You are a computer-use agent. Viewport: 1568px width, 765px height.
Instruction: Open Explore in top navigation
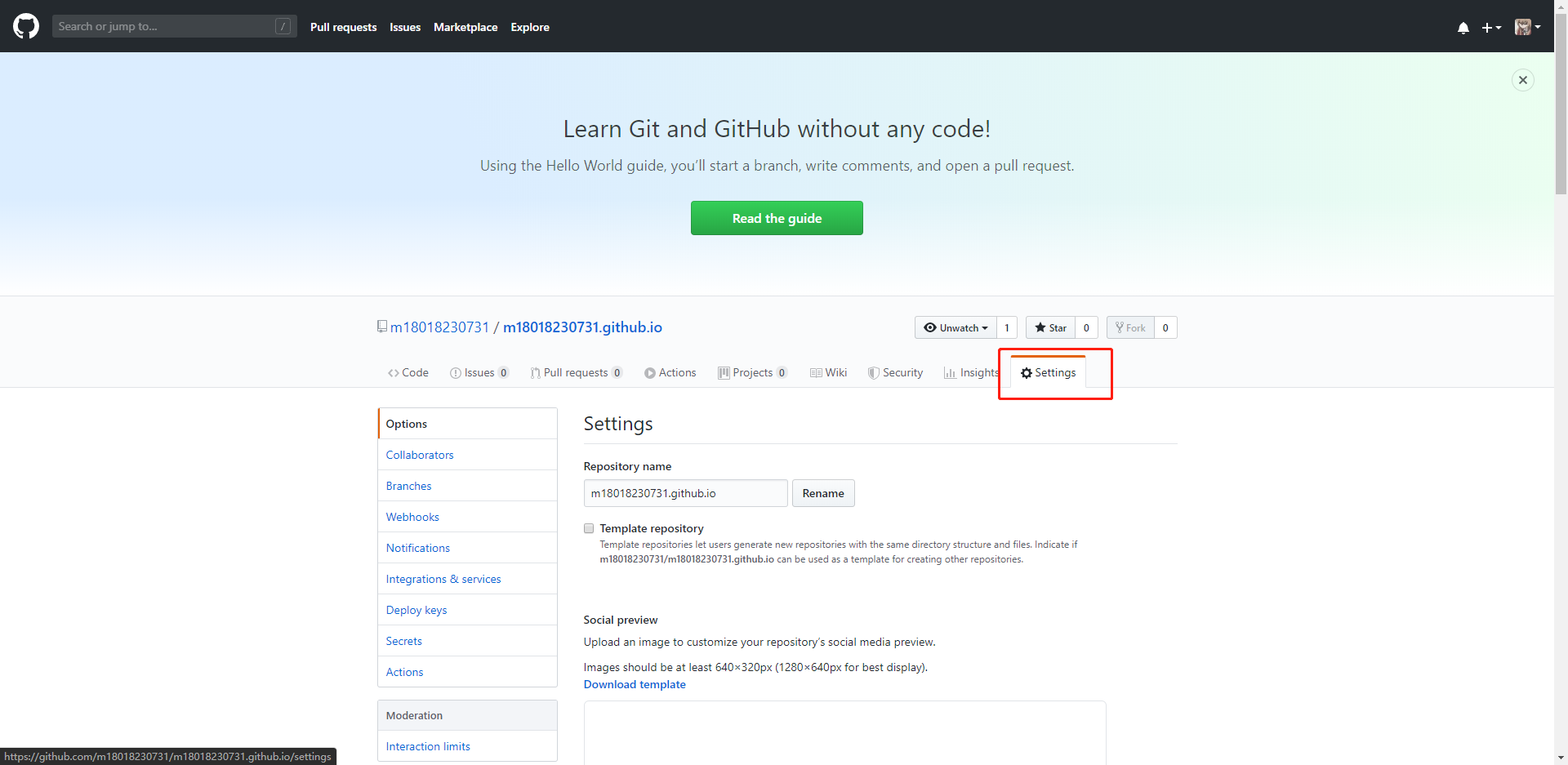[530, 27]
